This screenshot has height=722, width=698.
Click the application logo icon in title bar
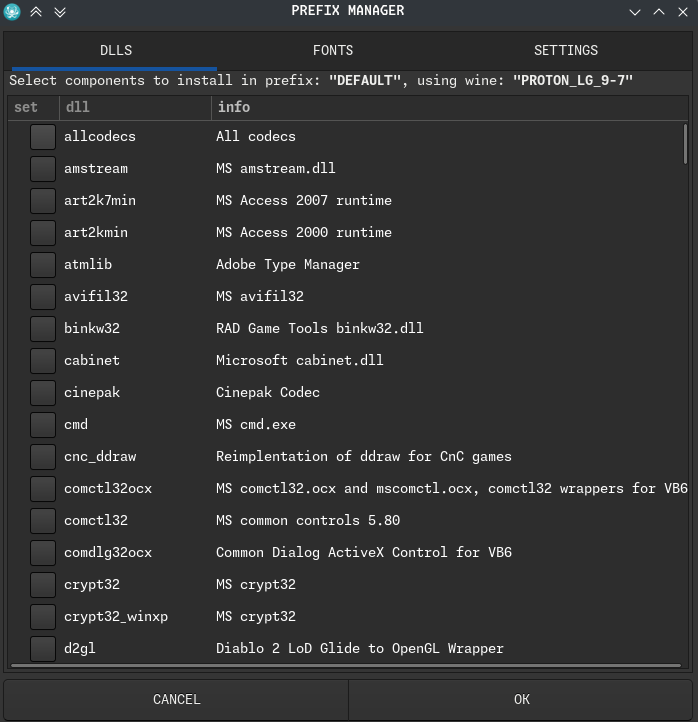12,12
